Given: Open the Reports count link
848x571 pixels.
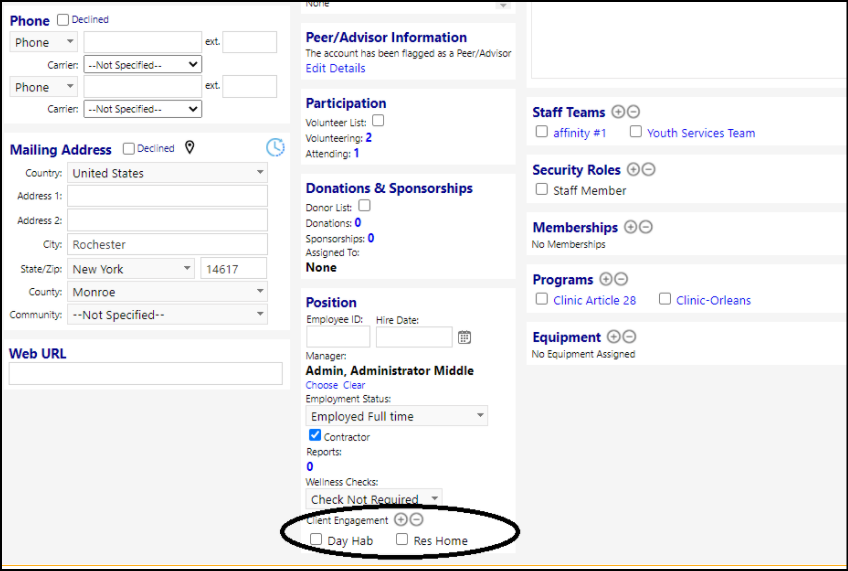Looking at the screenshot, I should (309, 466).
